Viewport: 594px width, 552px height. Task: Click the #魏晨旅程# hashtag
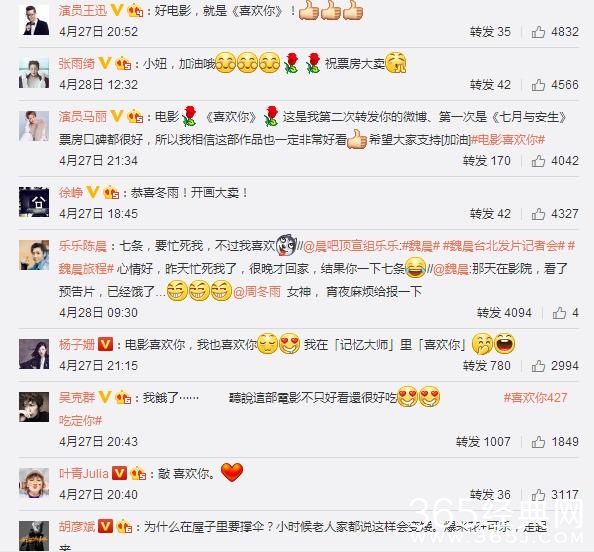point(86,269)
